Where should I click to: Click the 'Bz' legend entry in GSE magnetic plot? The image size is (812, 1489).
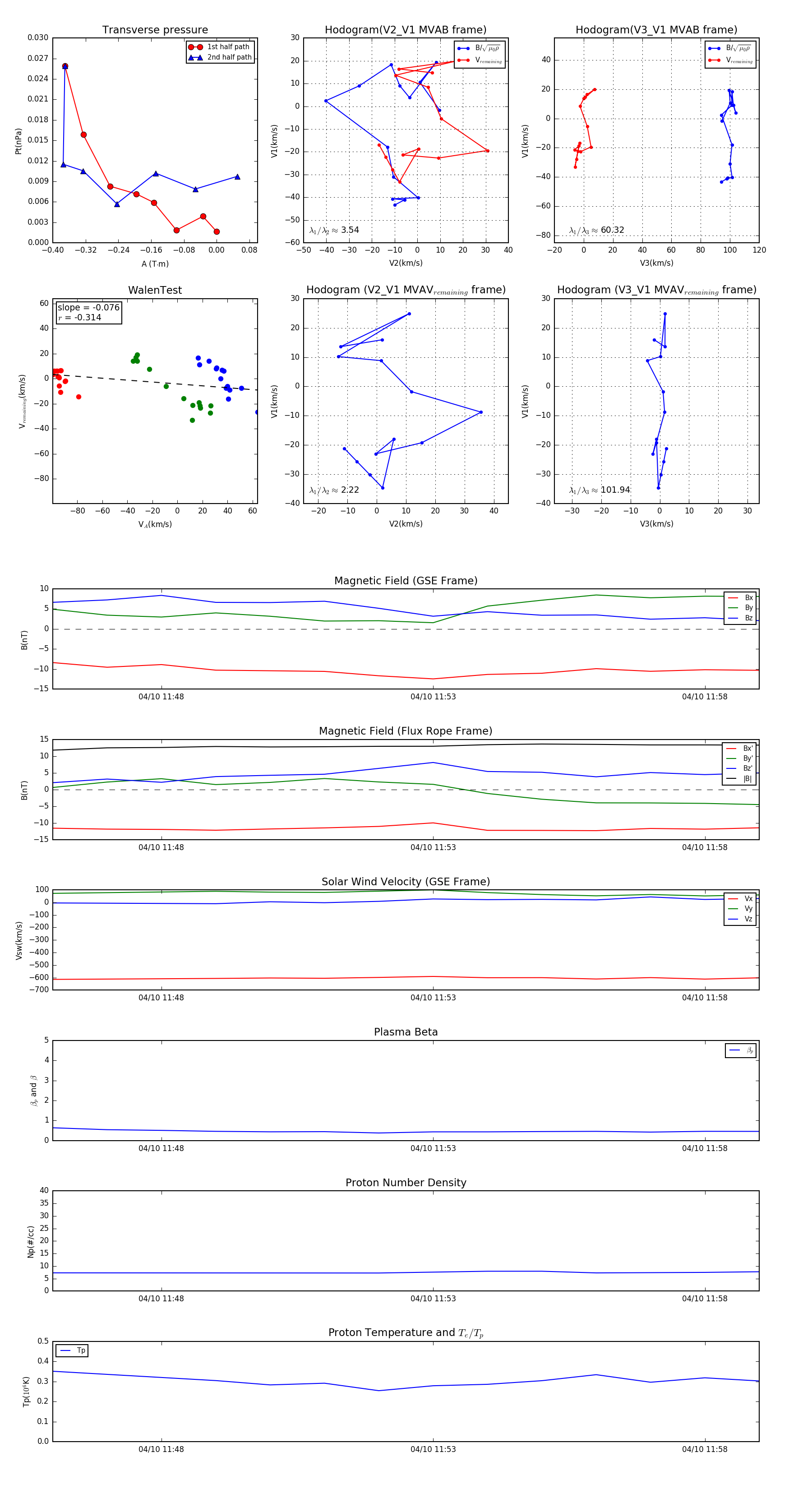(x=740, y=619)
